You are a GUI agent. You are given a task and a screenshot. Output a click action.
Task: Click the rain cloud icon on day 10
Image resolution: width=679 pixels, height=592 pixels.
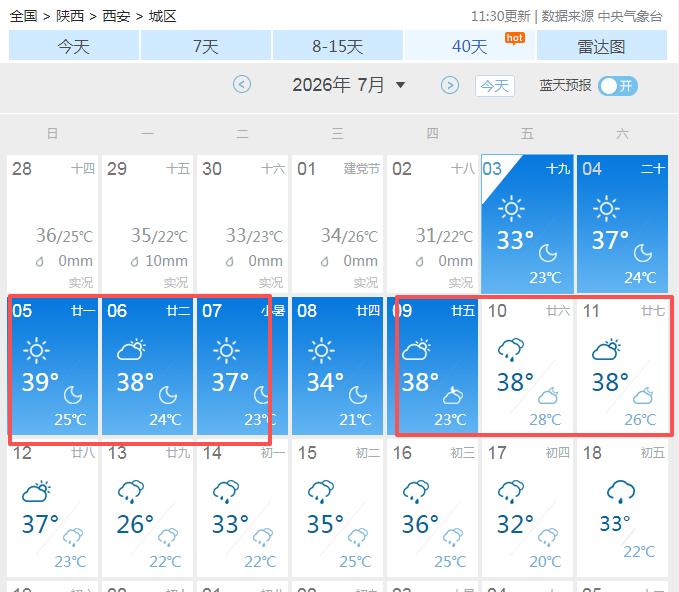(511, 350)
